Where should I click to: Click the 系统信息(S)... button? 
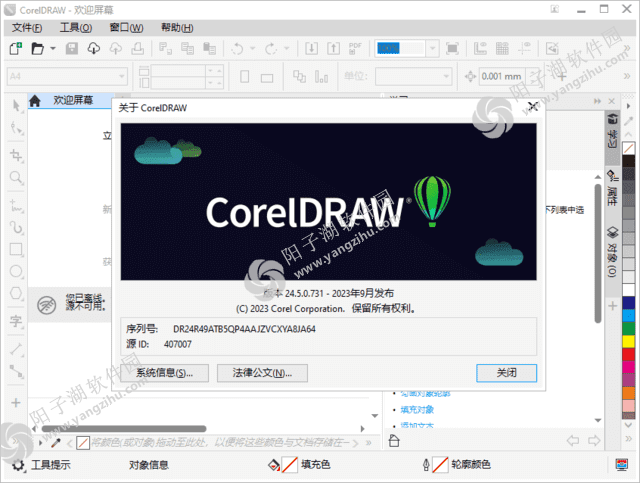coord(165,373)
